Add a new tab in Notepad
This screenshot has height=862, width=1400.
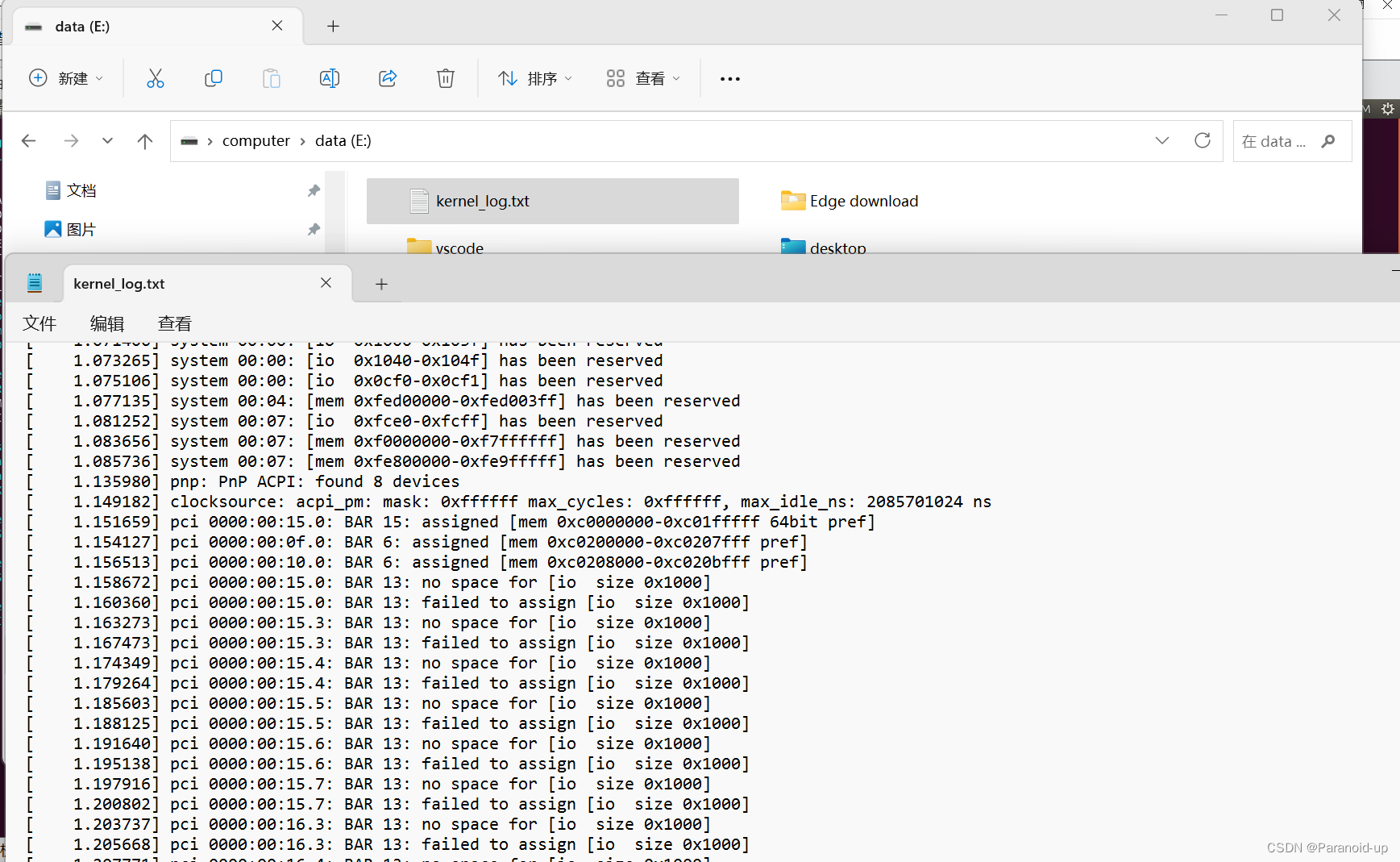(x=382, y=284)
